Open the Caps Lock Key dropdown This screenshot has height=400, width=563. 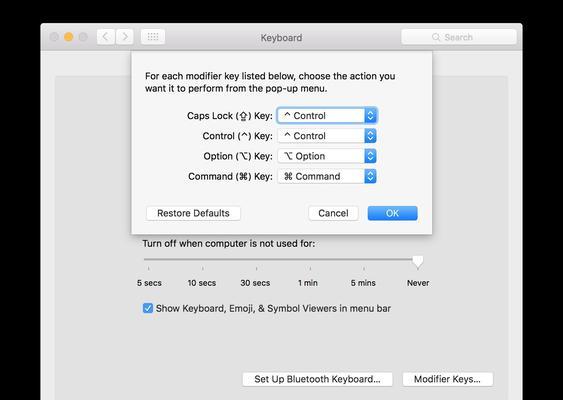[327, 116]
